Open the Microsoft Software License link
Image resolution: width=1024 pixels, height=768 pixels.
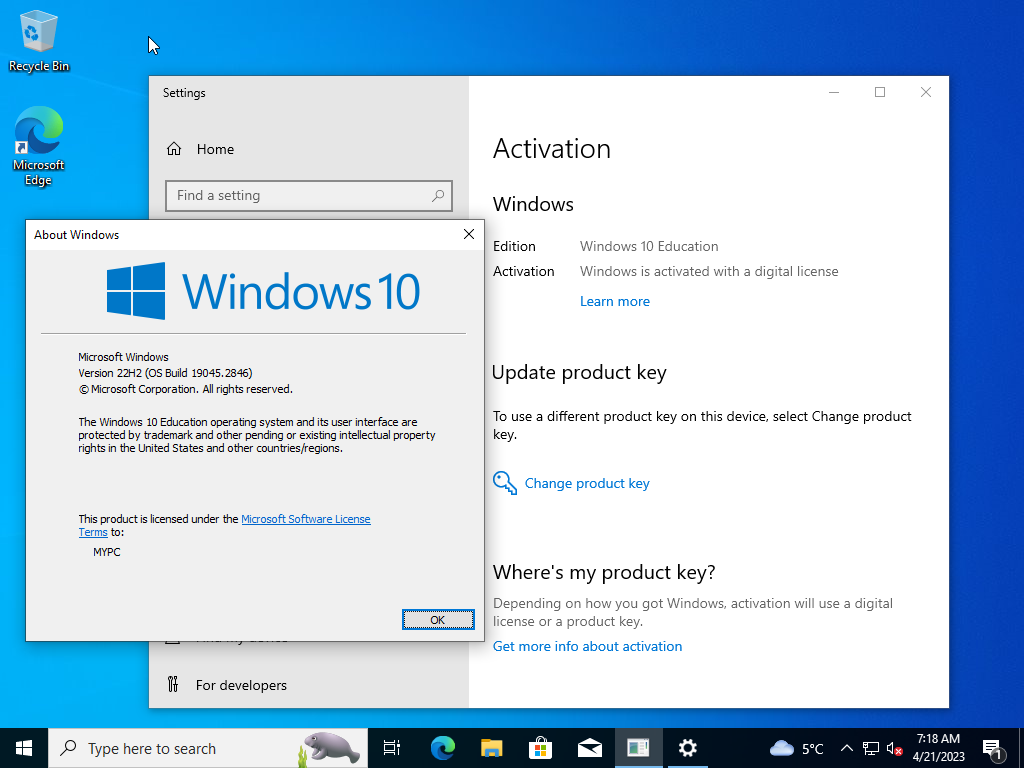point(306,519)
